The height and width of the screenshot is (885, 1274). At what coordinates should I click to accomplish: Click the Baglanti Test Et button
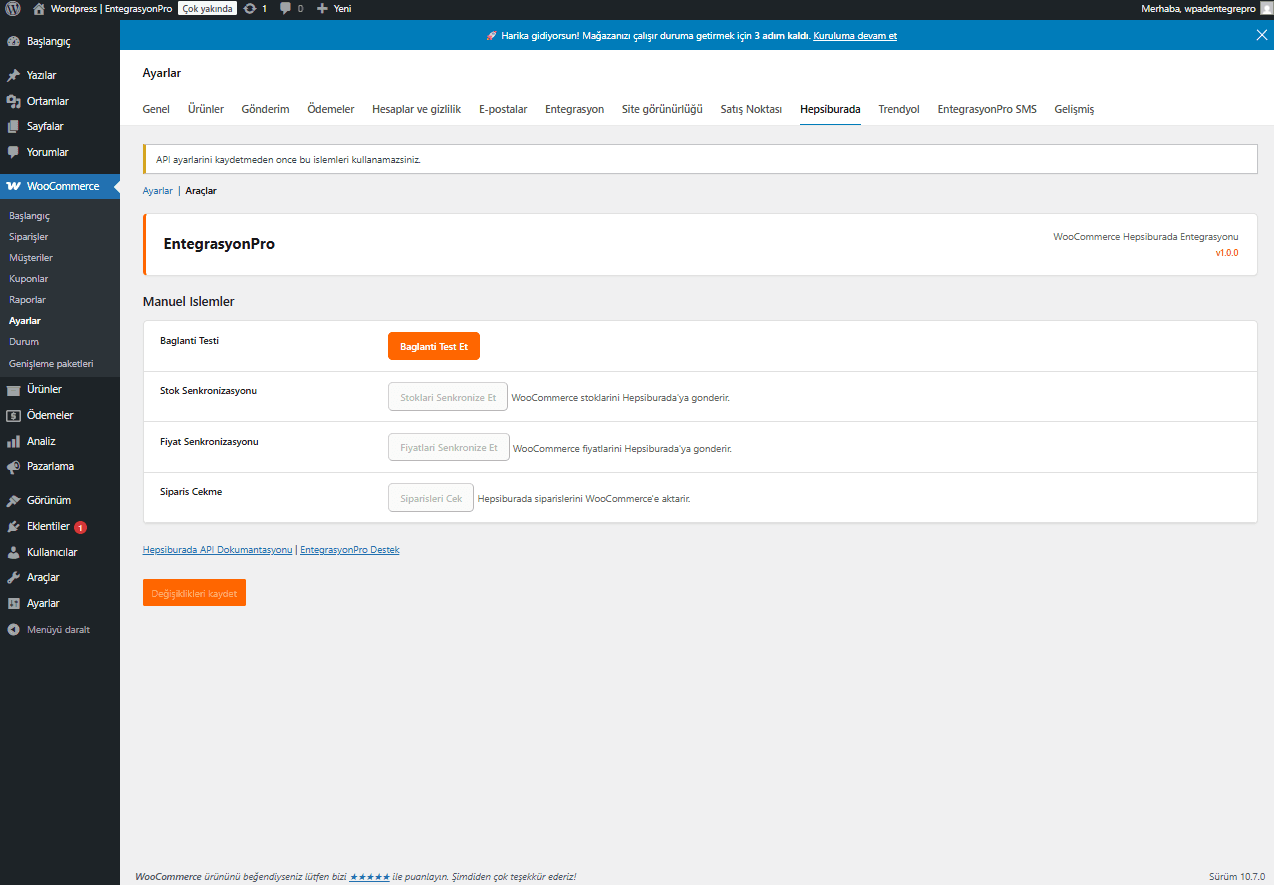pos(434,346)
